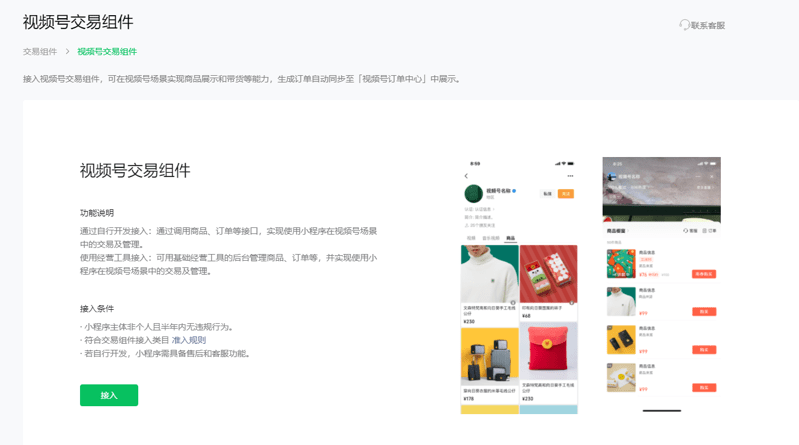This screenshot has height=445, width=799.
Task: Open three-dot menu in left phone preview
Action: click(570, 176)
